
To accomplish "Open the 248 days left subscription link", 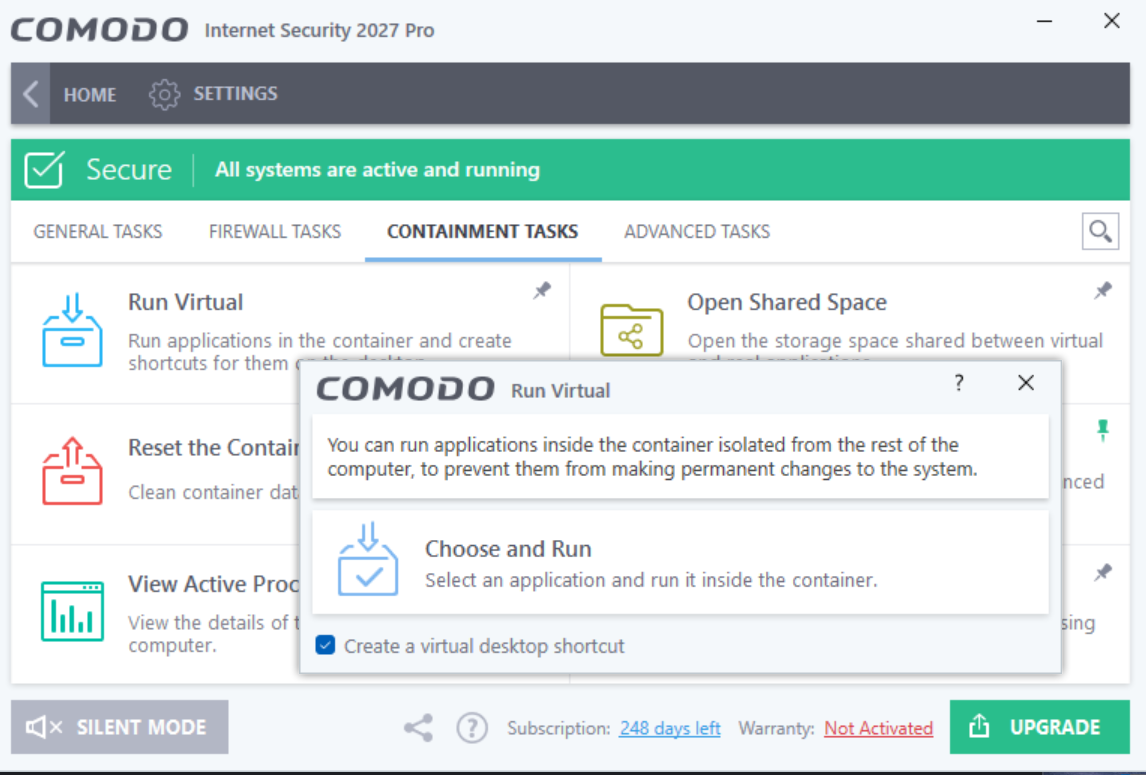I will [x=669, y=728].
